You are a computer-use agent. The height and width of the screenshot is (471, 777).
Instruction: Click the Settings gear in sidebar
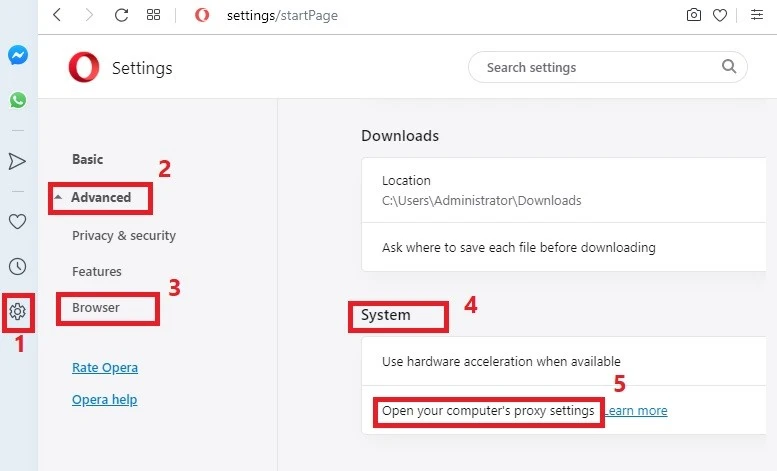17,312
